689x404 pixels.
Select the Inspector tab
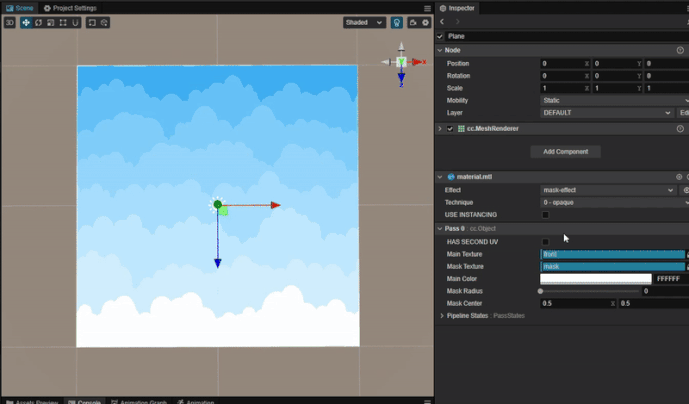(x=457, y=8)
